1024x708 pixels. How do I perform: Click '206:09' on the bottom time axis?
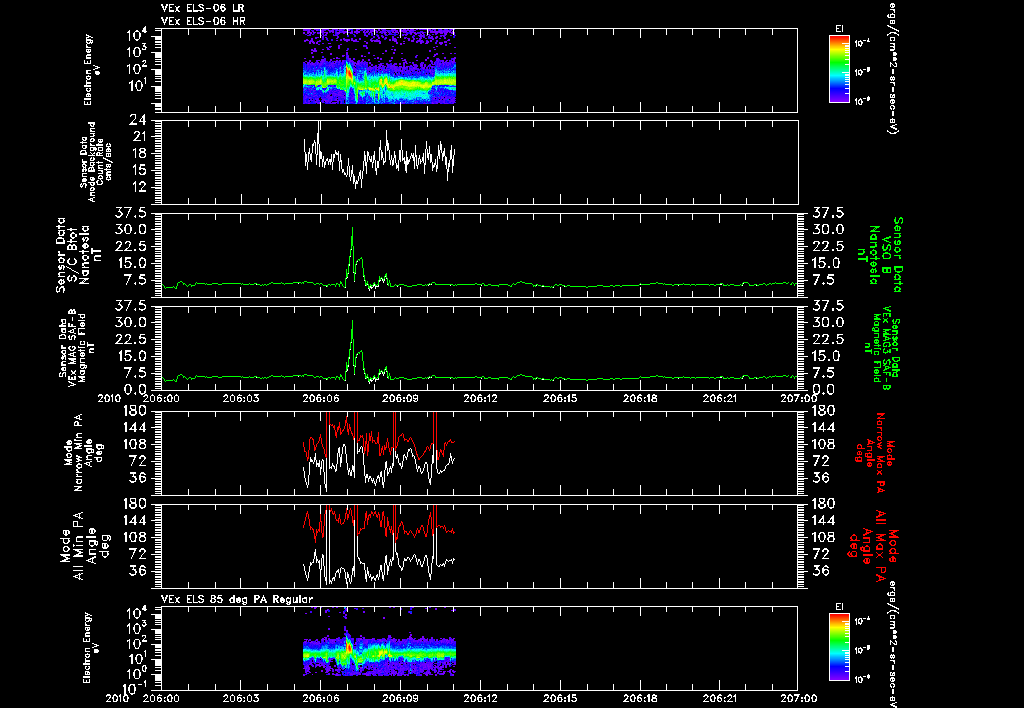400,698
